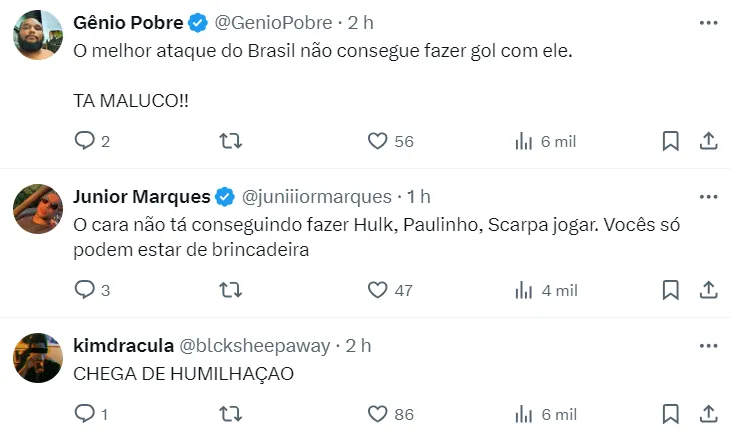Reply to Gênio Pobre's tweet
Viewport: 730px width, 441px height.
84,142
